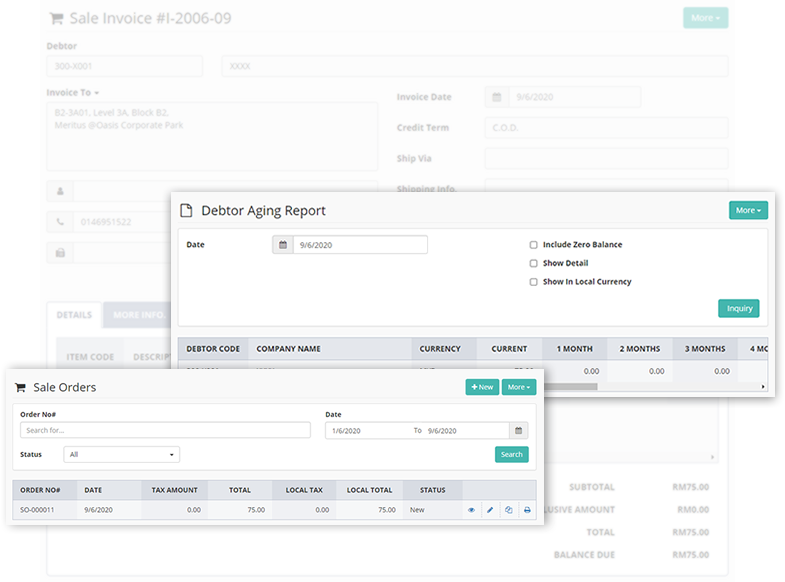
Task: Click the edit pencil icon for SO-000011
Action: 490,510
